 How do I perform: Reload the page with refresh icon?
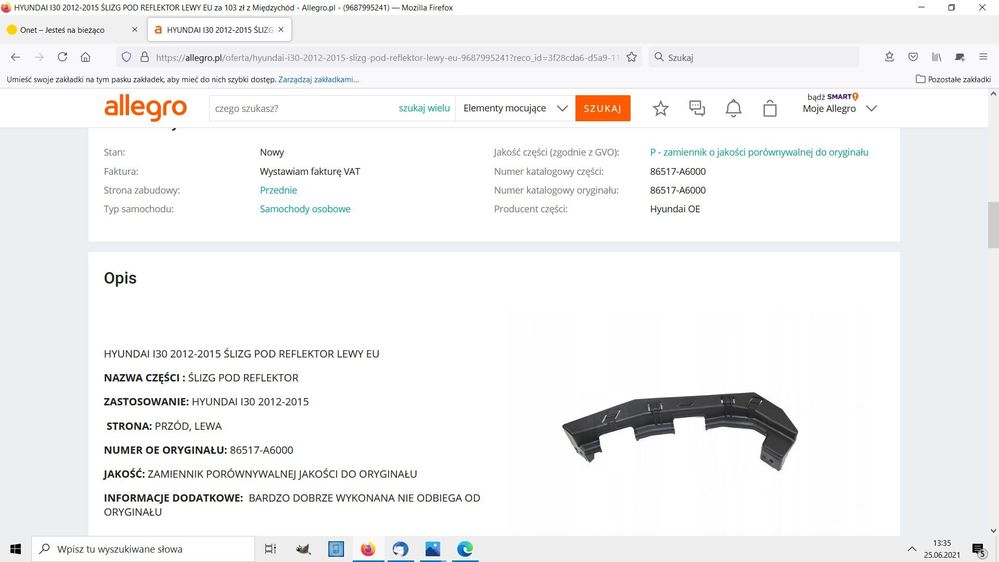[62, 57]
